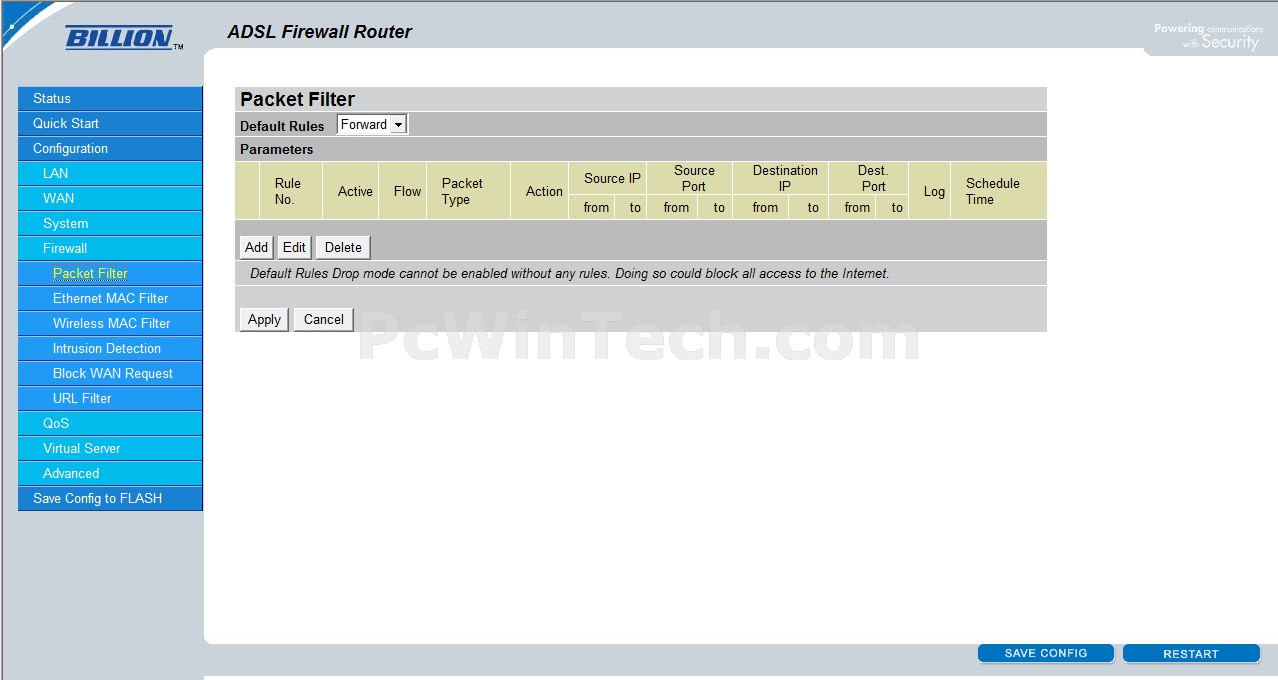The height and width of the screenshot is (680, 1278).
Task: Click the Delete rule button
Action: pos(343,247)
